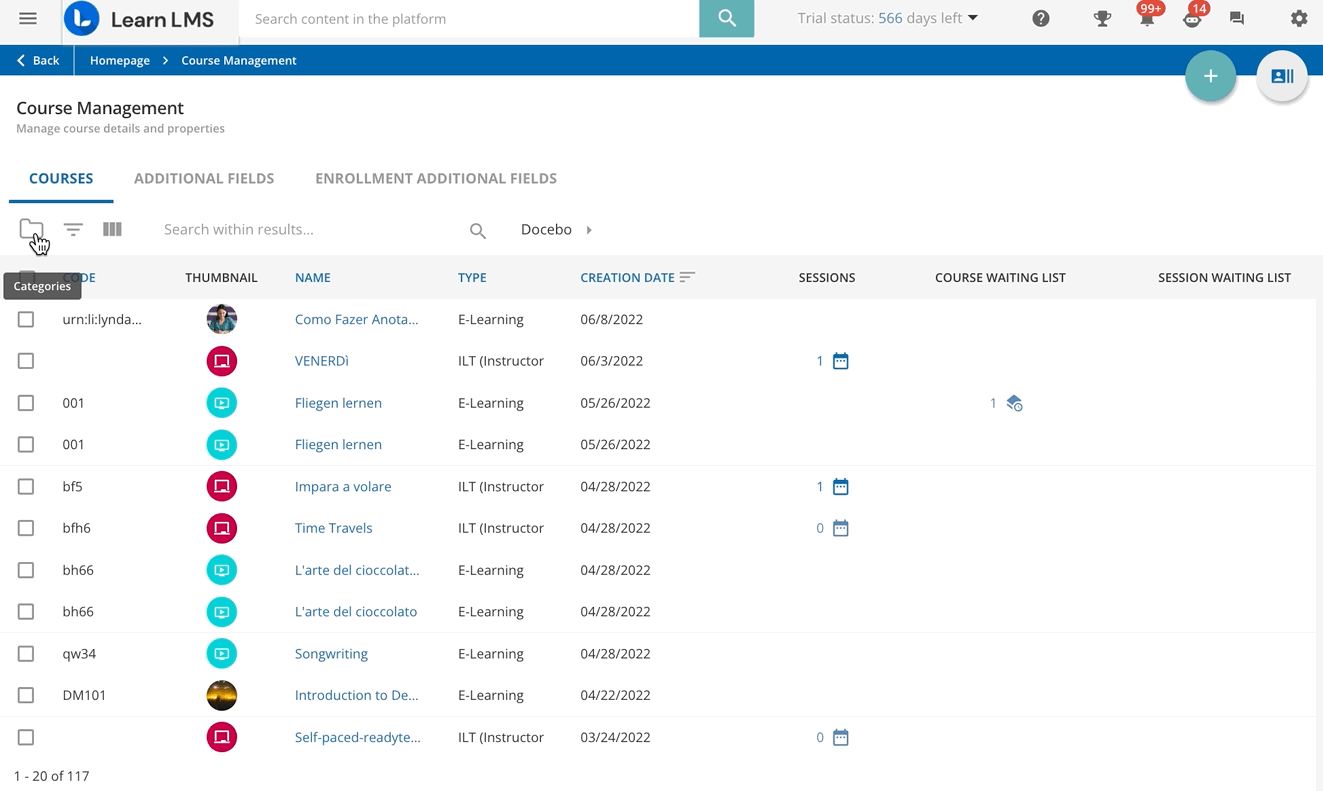Click the Search within results field
This screenshot has width=1323, height=791.
[x=310, y=230]
